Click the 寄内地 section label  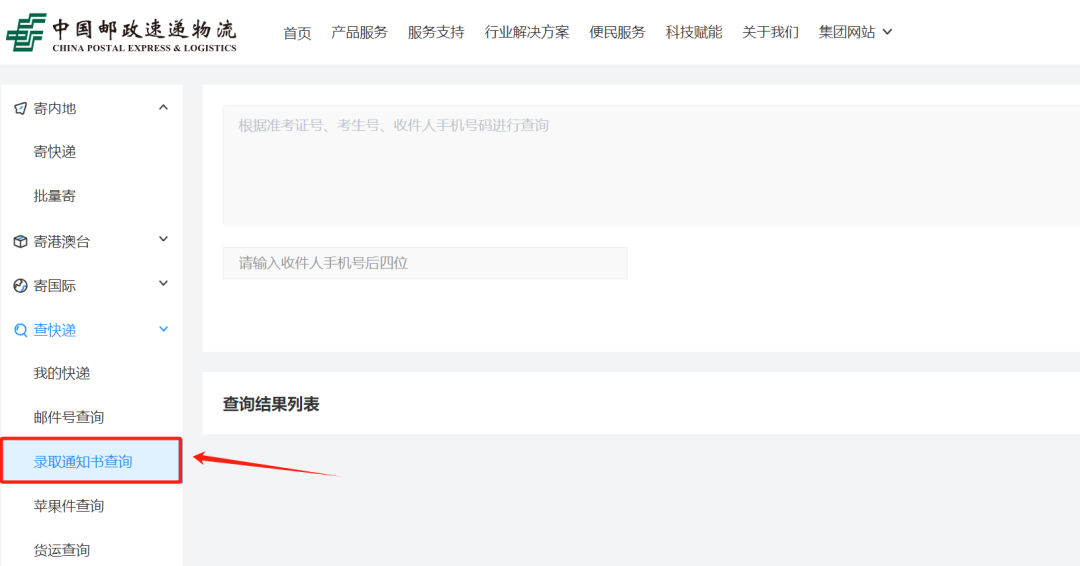click(54, 109)
